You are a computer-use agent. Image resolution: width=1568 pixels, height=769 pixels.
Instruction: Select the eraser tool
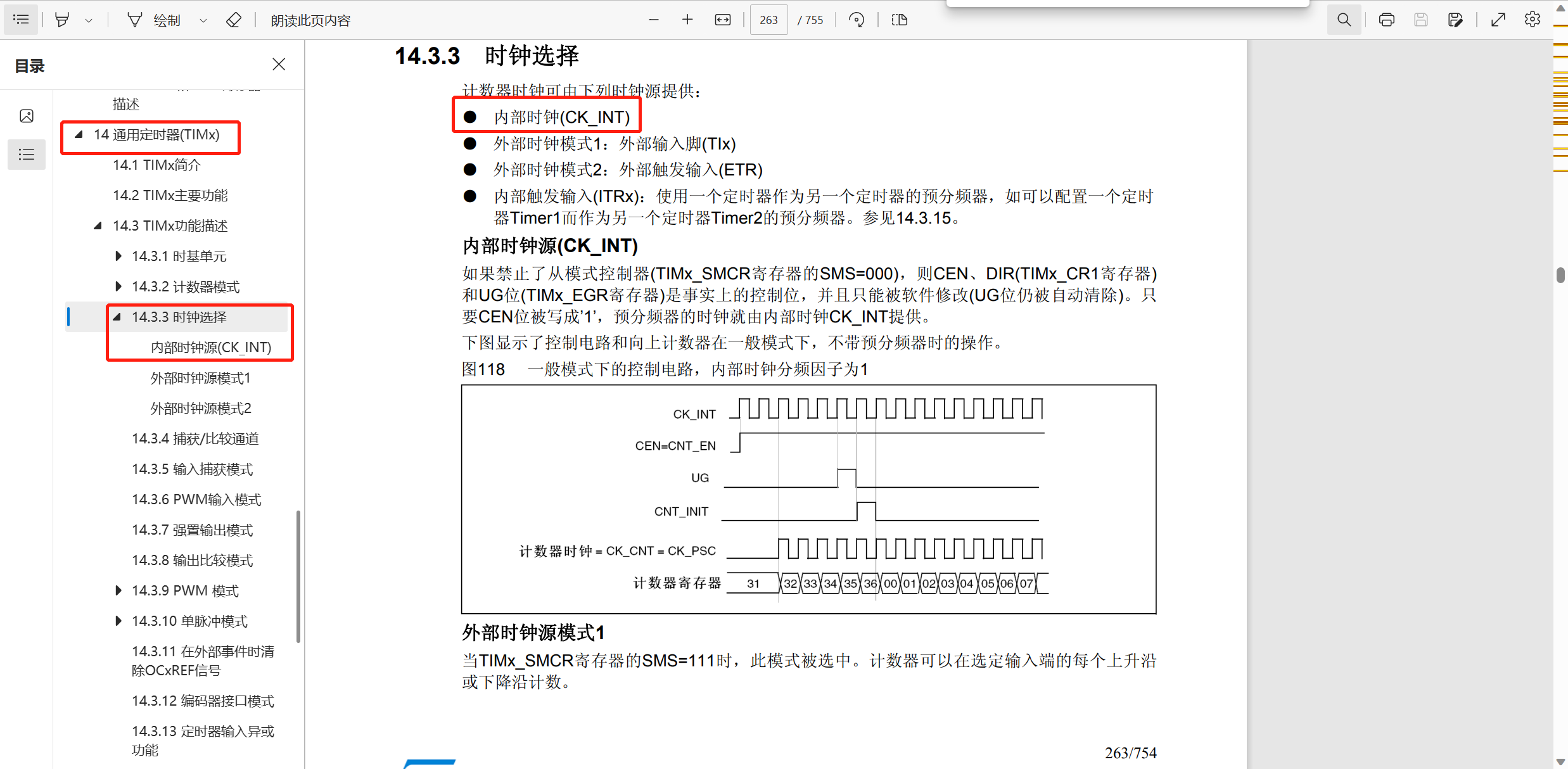(233, 20)
